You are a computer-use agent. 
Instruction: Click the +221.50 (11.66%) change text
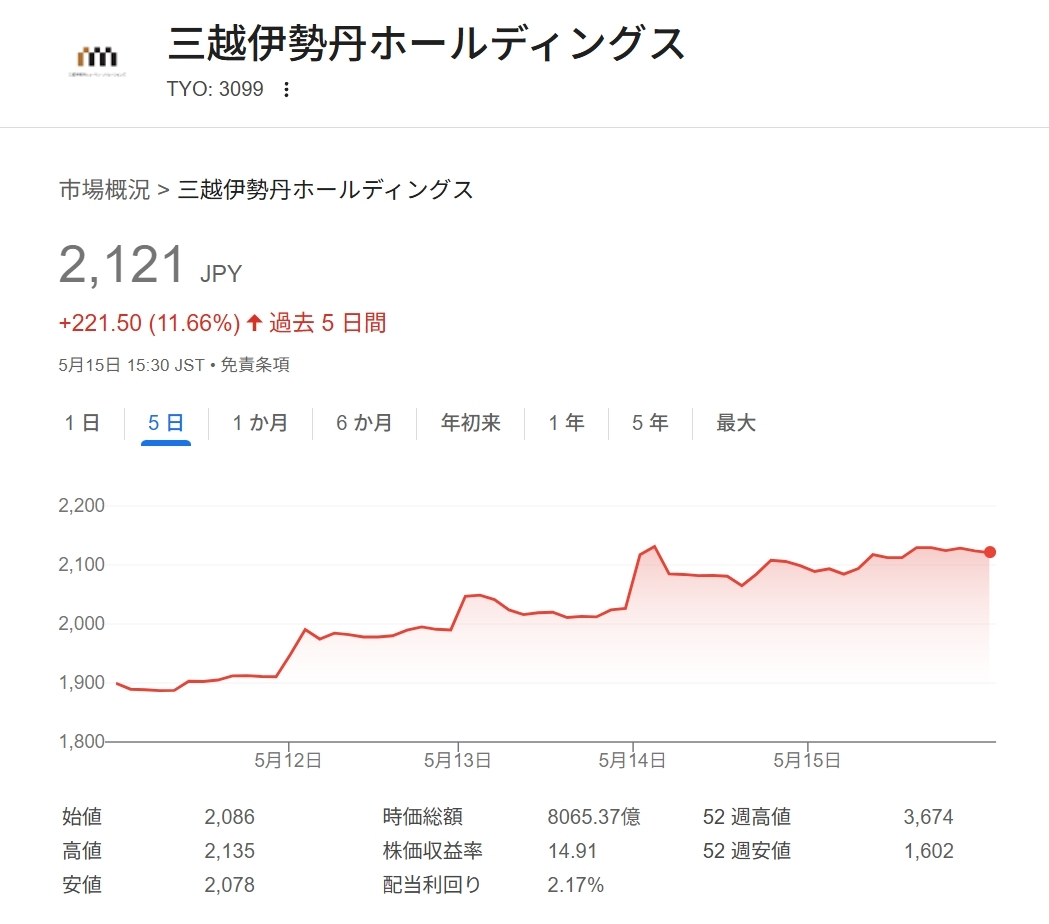(x=149, y=323)
